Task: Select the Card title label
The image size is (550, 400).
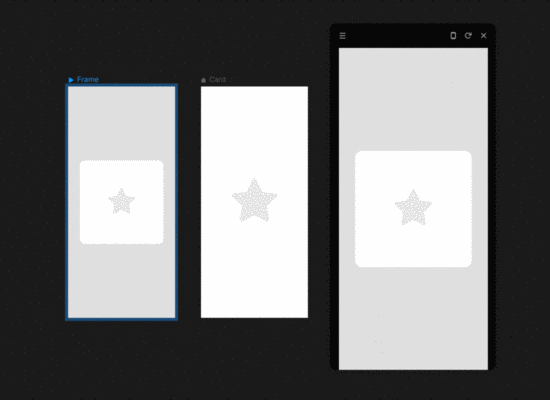Action: click(217, 80)
